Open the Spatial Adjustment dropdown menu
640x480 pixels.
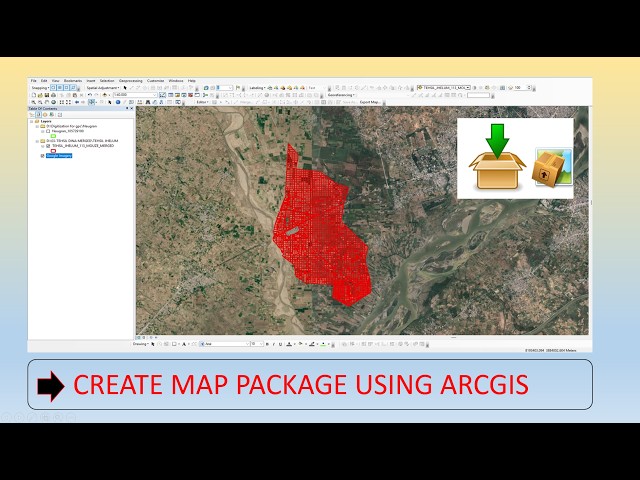point(103,88)
